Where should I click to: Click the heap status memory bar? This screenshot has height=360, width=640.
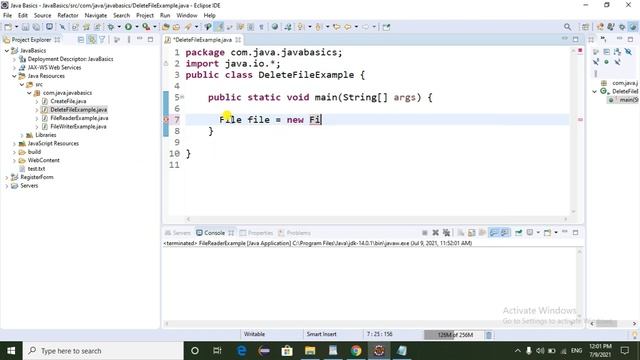click(x=454, y=335)
